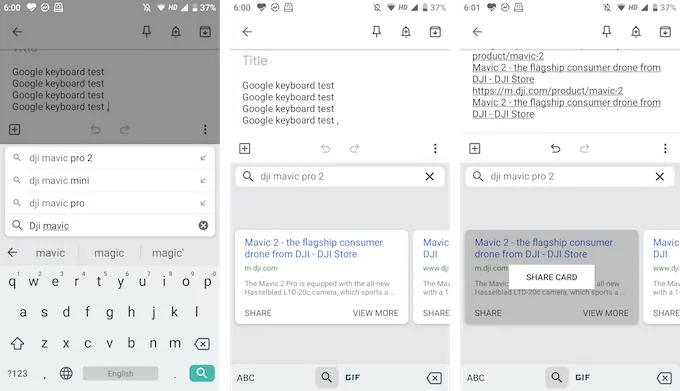Select GIF tab in middle screen
The width and height of the screenshot is (680, 391).
coord(353,378)
